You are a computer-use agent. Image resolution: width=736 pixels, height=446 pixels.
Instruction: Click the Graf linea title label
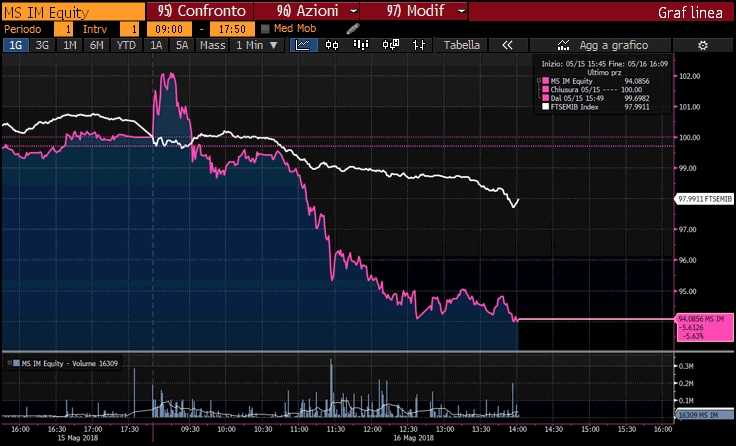tap(690, 13)
